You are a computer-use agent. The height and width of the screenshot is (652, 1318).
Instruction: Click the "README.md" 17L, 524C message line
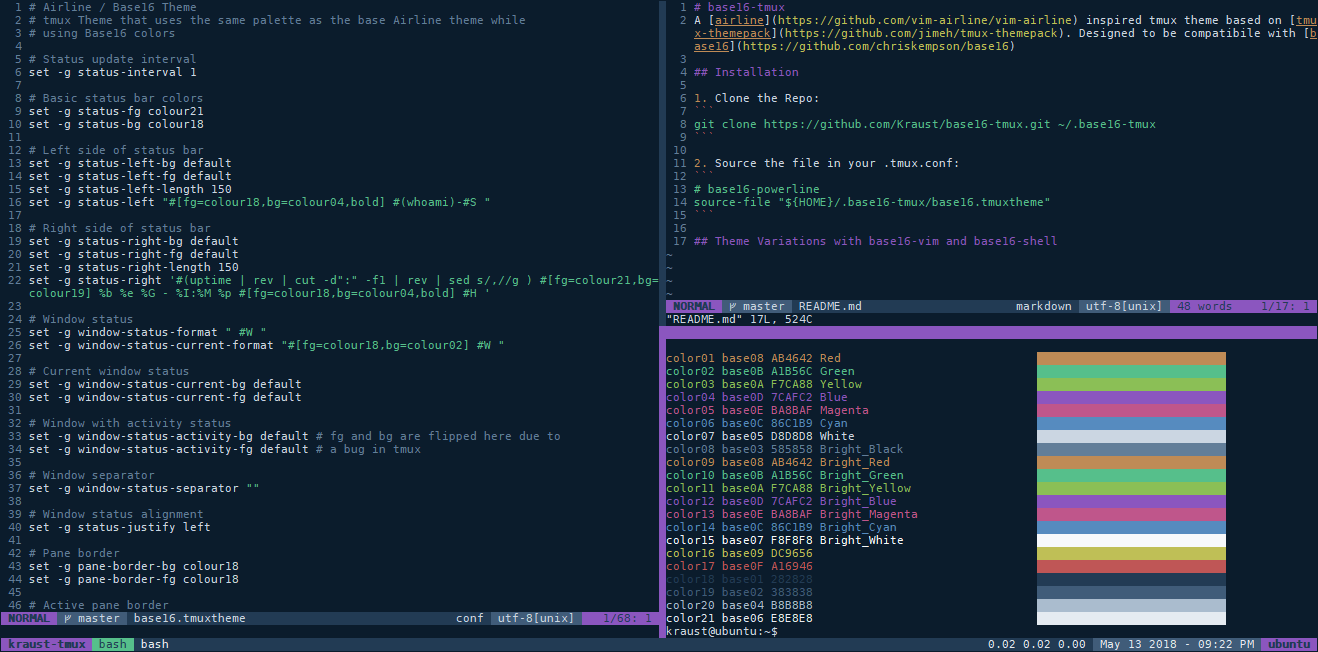[x=739, y=319]
